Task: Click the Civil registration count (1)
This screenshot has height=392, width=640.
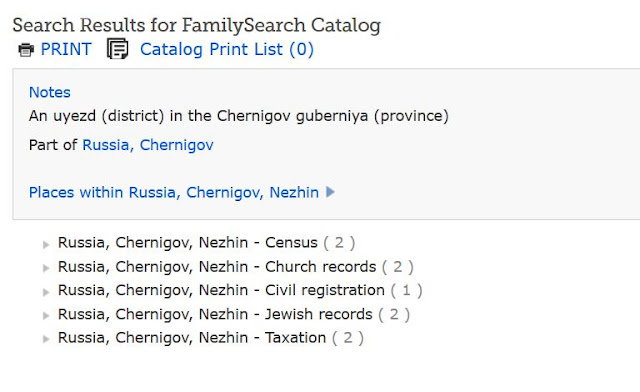Action: point(406,290)
